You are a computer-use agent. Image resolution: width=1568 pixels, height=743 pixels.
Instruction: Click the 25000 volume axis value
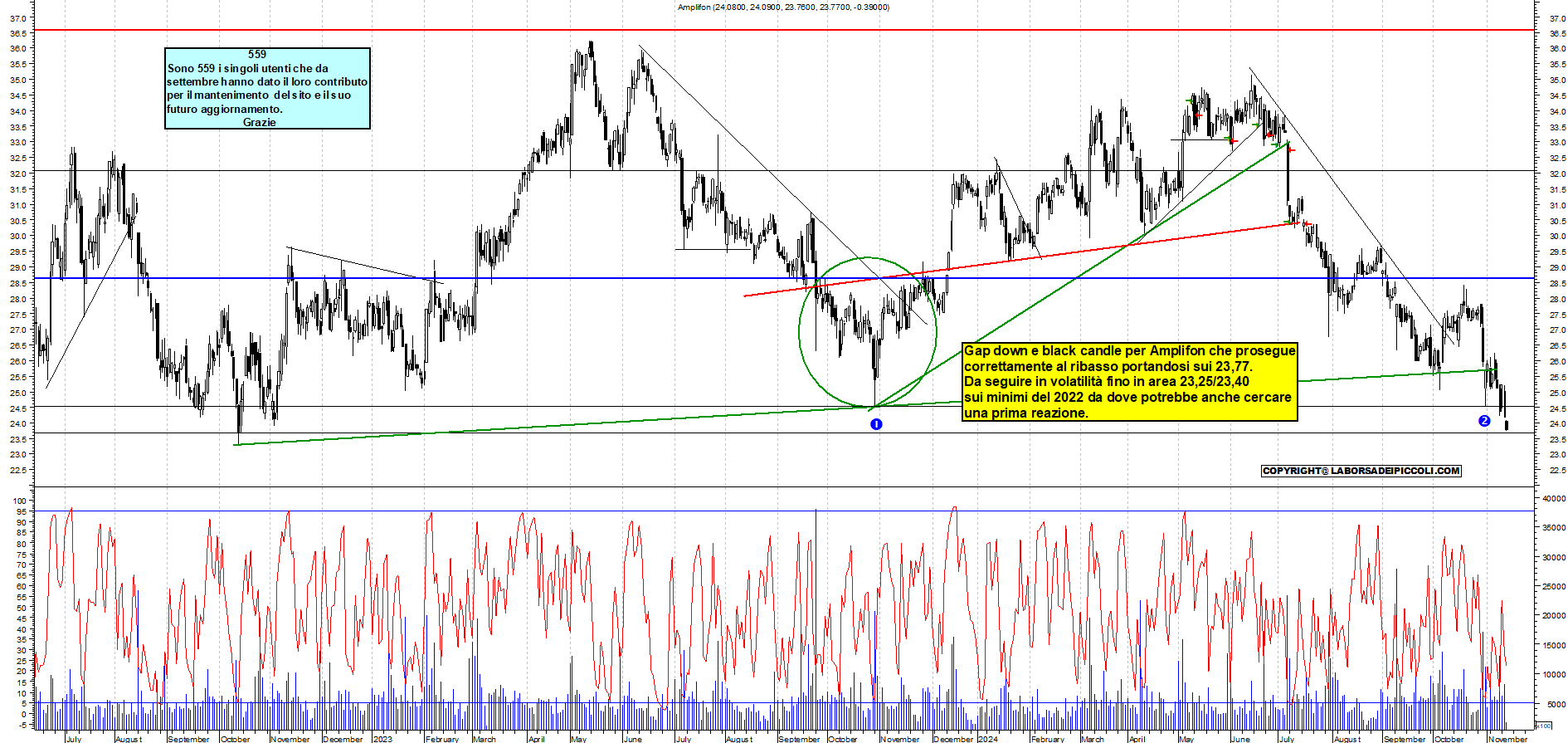(x=1554, y=587)
